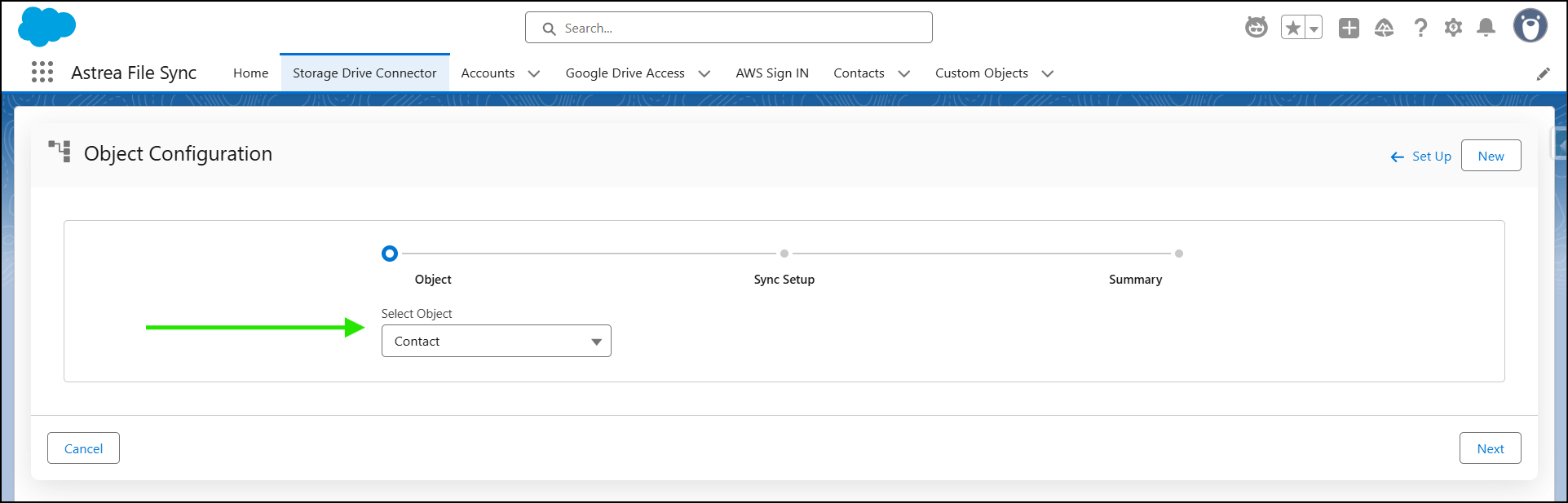Click the Cancel button

pyautogui.click(x=83, y=448)
